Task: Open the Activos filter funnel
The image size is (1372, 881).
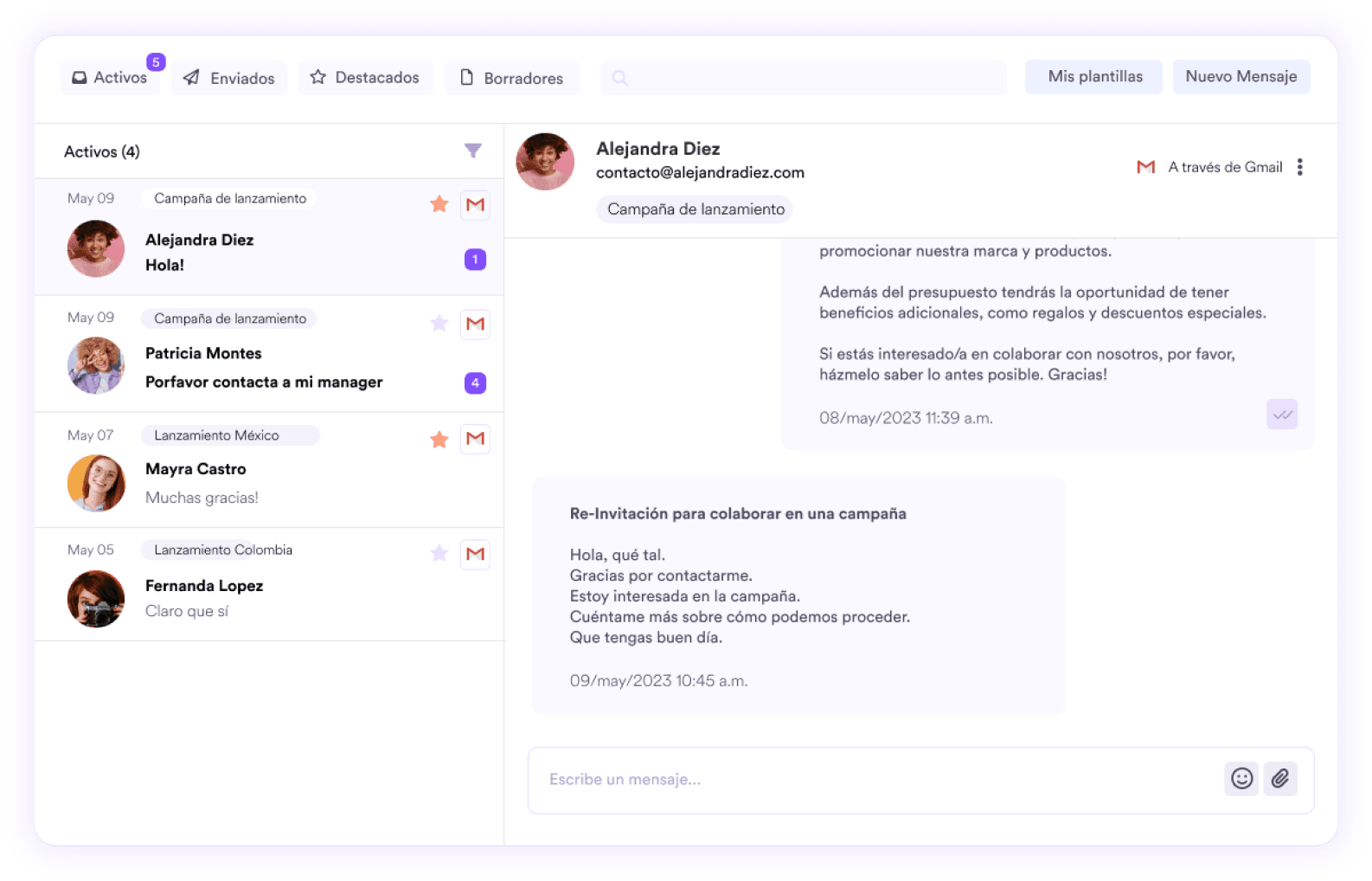Action: click(x=472, y=151)
